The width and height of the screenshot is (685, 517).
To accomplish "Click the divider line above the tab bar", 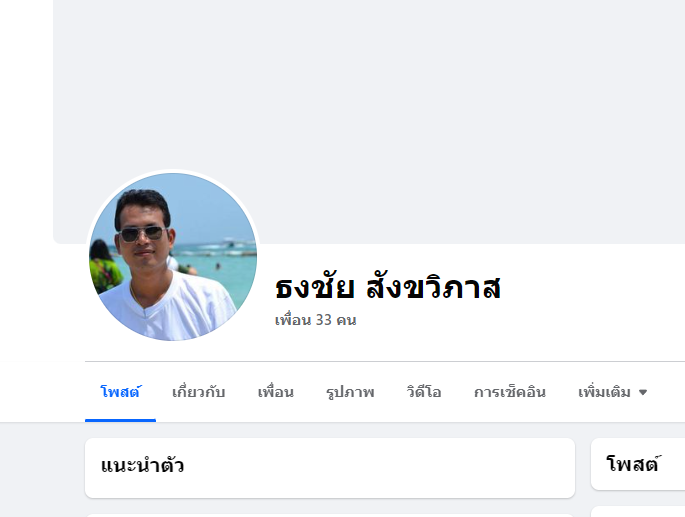I will coord(385,361).
